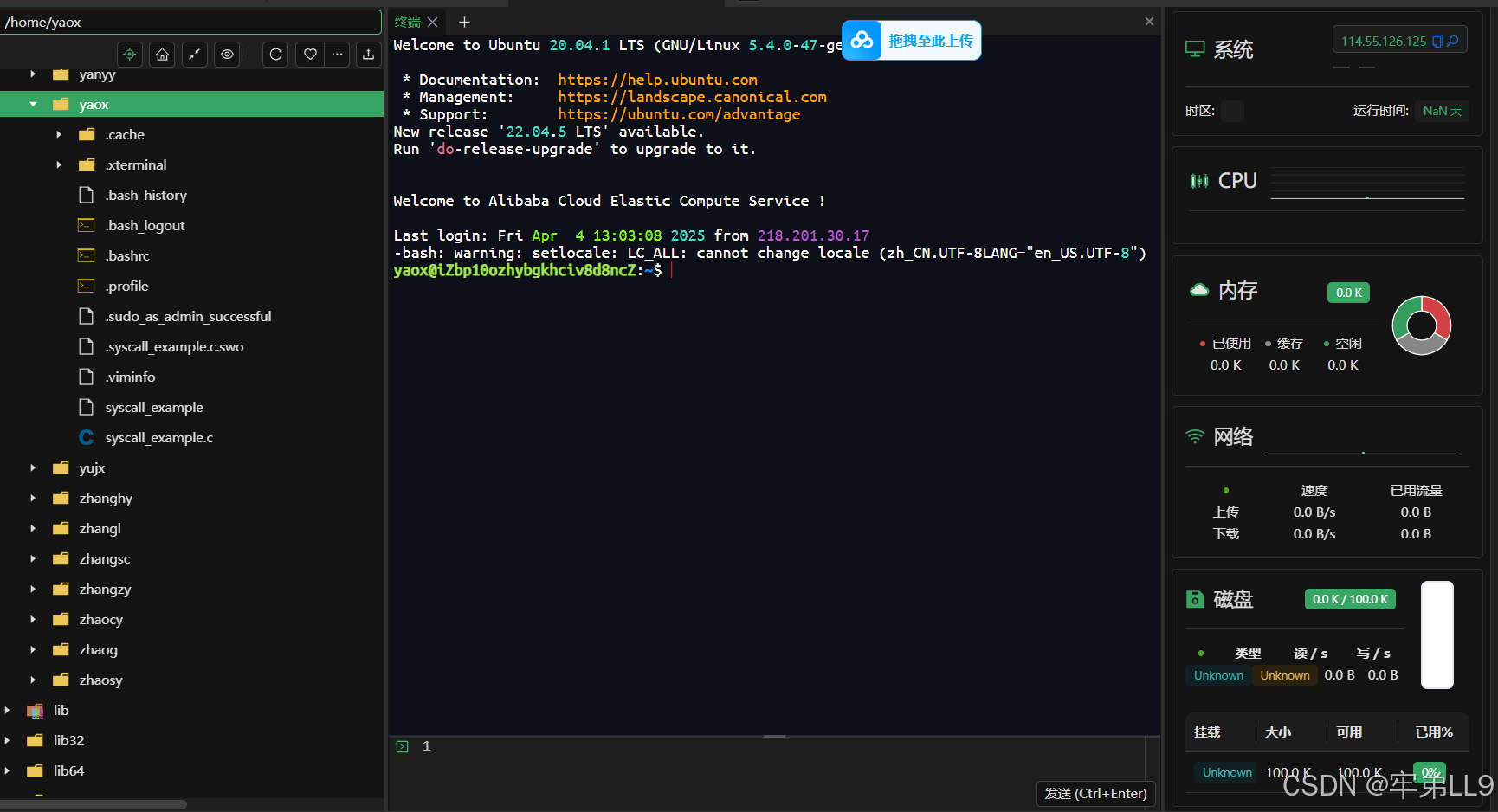
Task: Collapse the yaox folder
Action: pos(33,104)
